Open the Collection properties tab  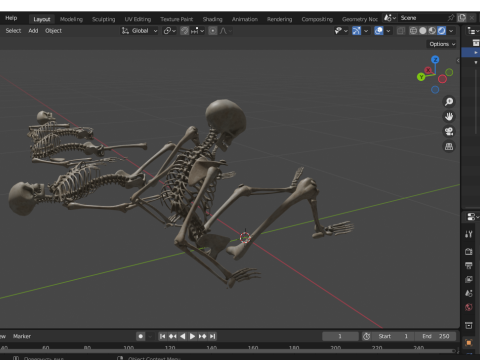tap(469, 325)
